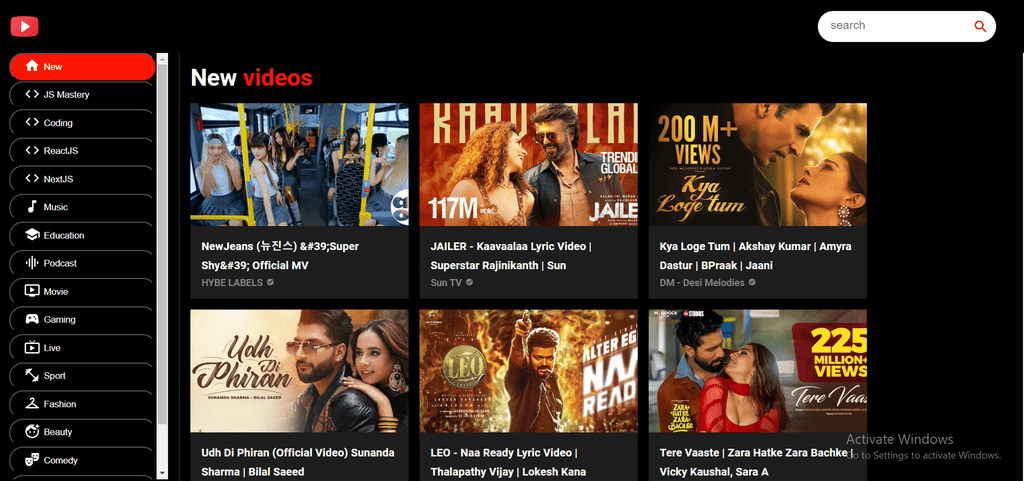Click sidebar scrollbar down arrow
This screenshot has height=481, width=1024.
[163, 473]
